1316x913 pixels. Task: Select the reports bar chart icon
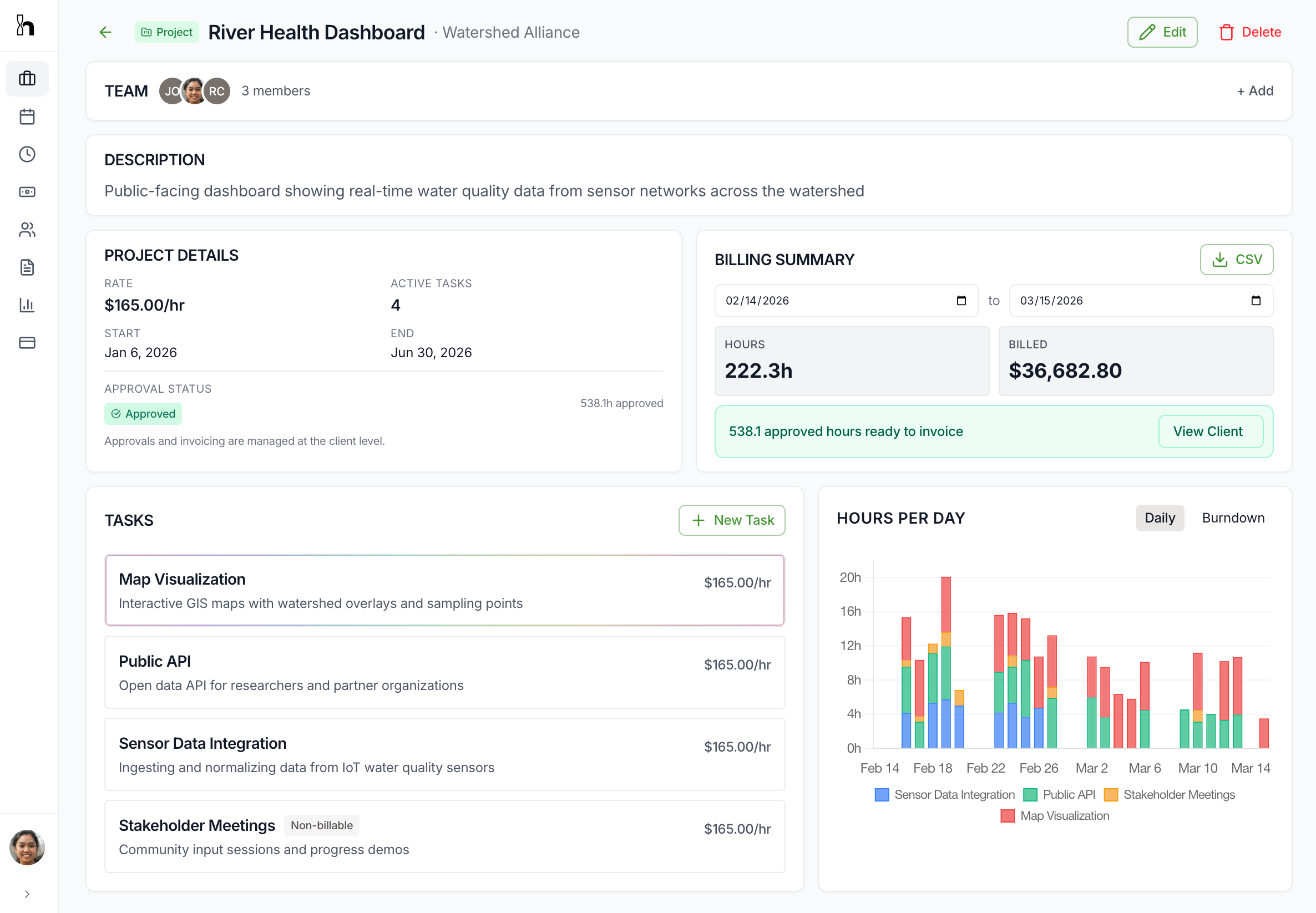pyautogui.click(x=27, y=305)
